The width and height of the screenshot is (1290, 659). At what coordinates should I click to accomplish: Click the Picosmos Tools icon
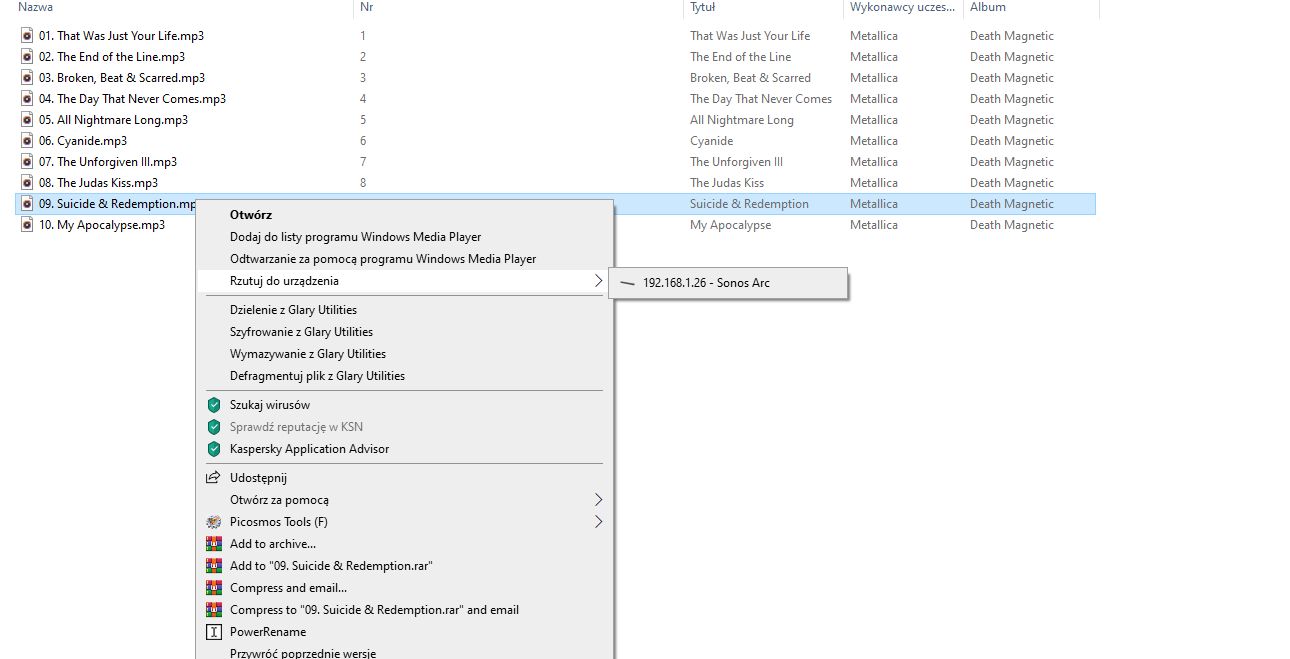point(213,522)
